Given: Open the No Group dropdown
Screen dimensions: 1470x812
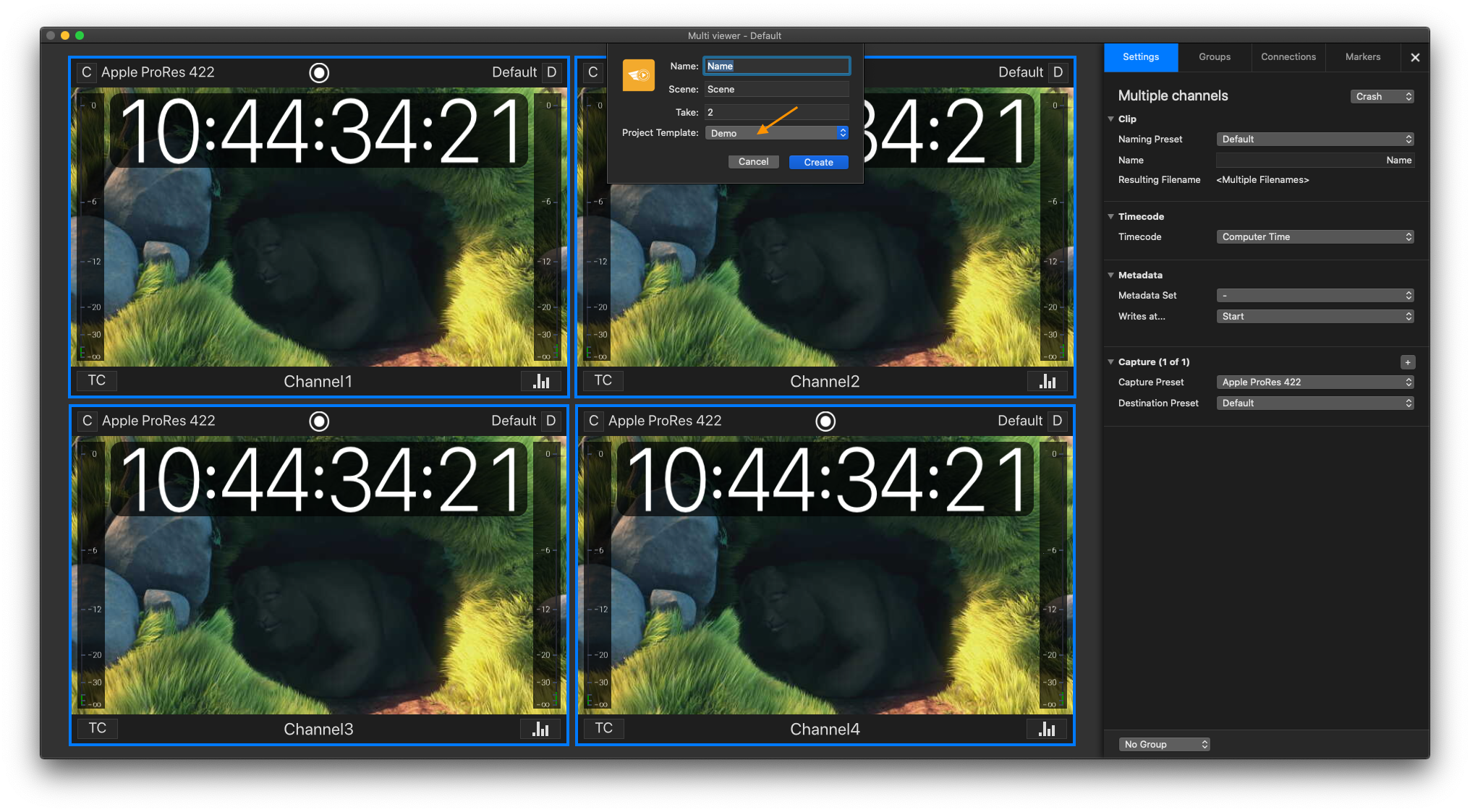Looking at the screenshot, I should click(1165, 744).
